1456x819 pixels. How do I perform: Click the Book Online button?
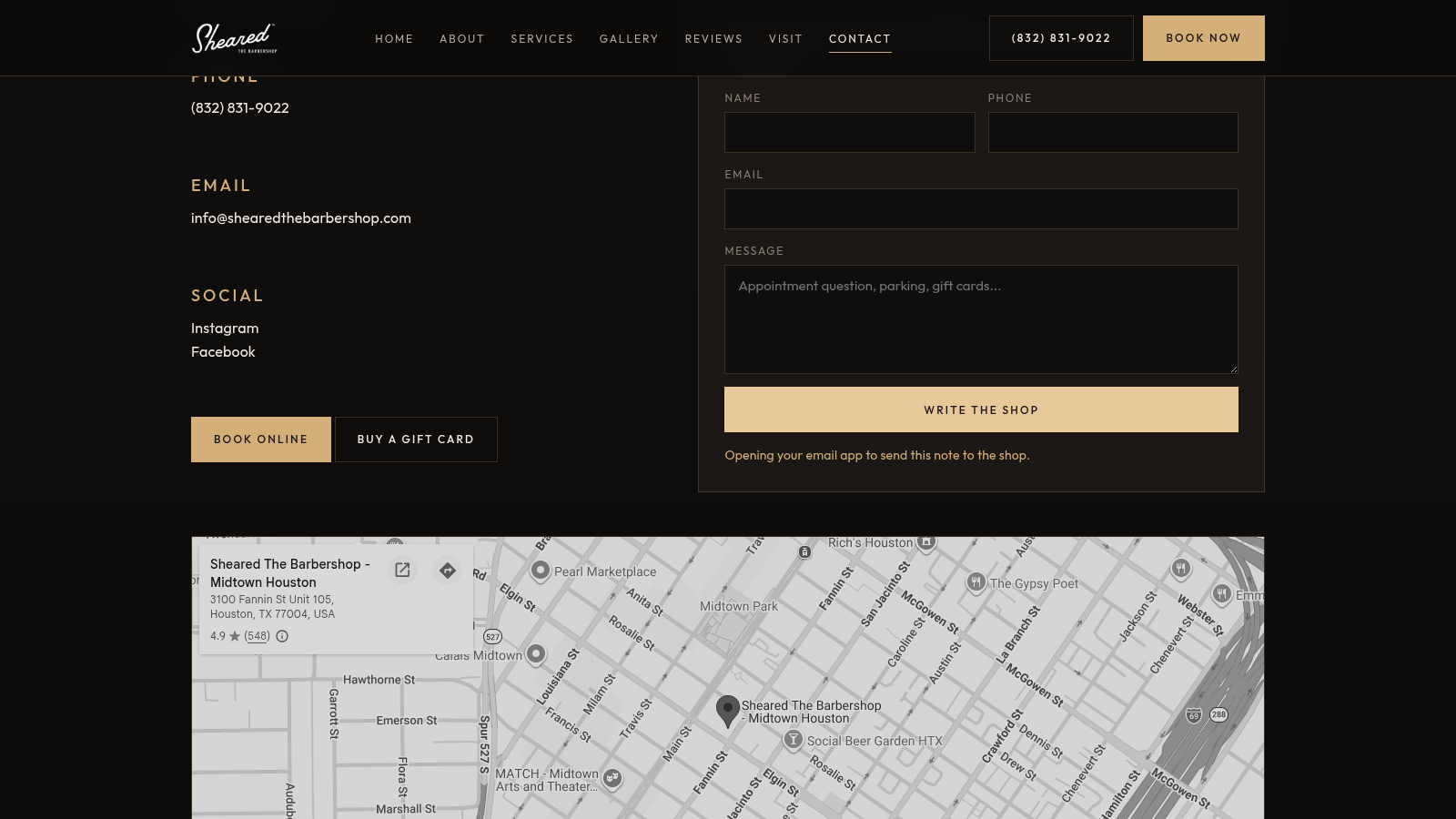[x=261, y=440]
